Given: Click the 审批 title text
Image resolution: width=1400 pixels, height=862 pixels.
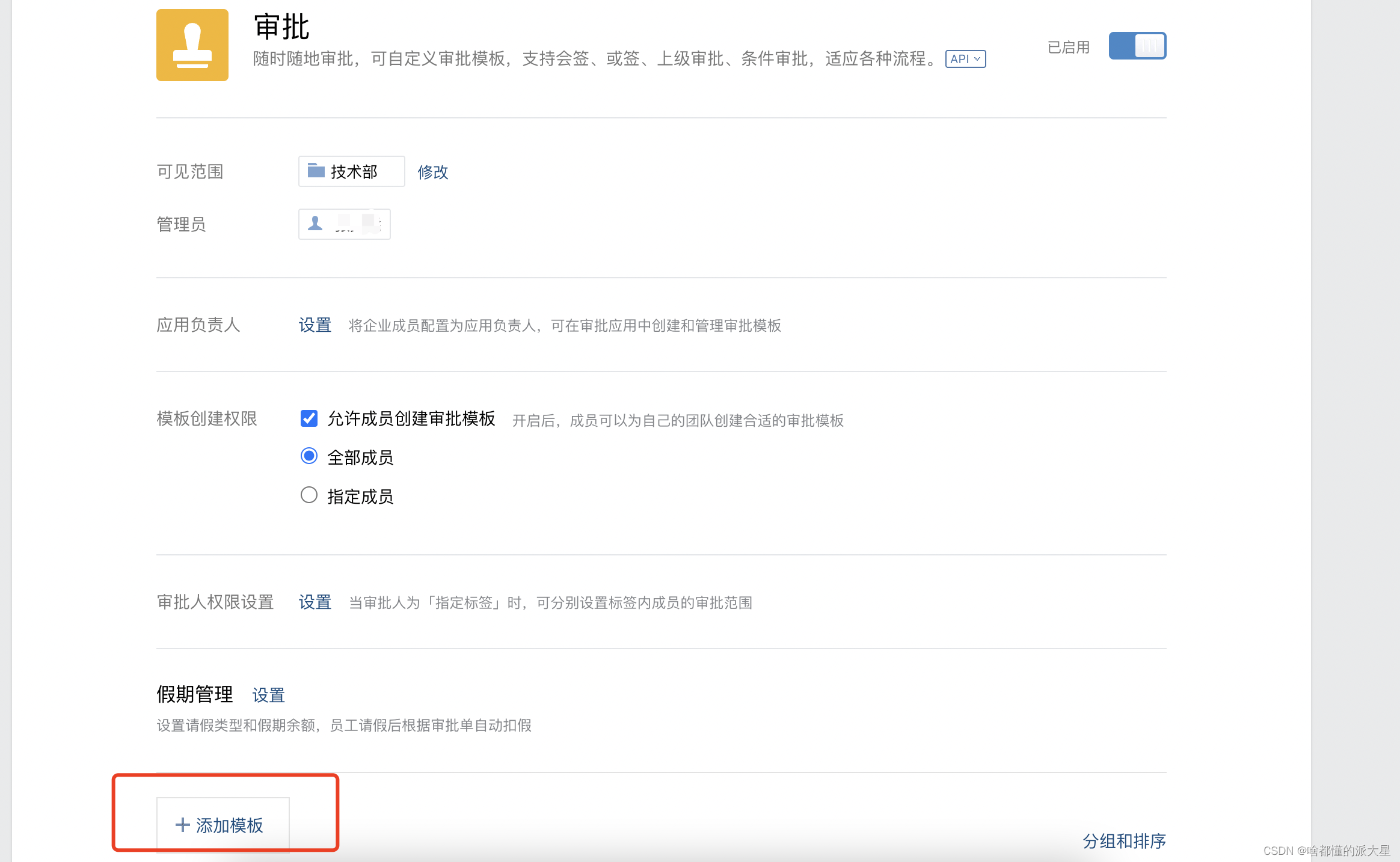Looking at the screenshot, I should [x=281, y=27].
